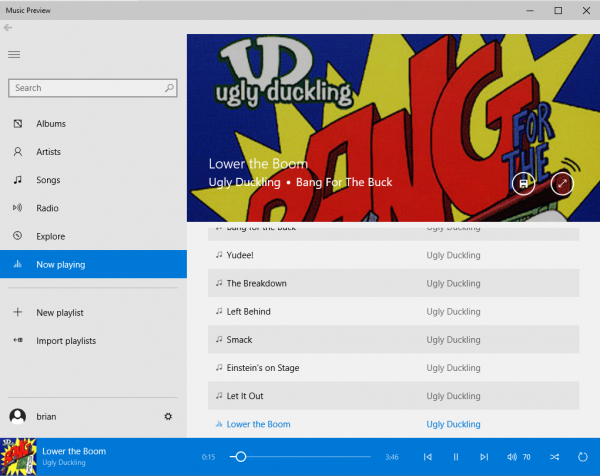
Task: Toggle the hamburger navigation menu
Action: (x=14, y=55)
